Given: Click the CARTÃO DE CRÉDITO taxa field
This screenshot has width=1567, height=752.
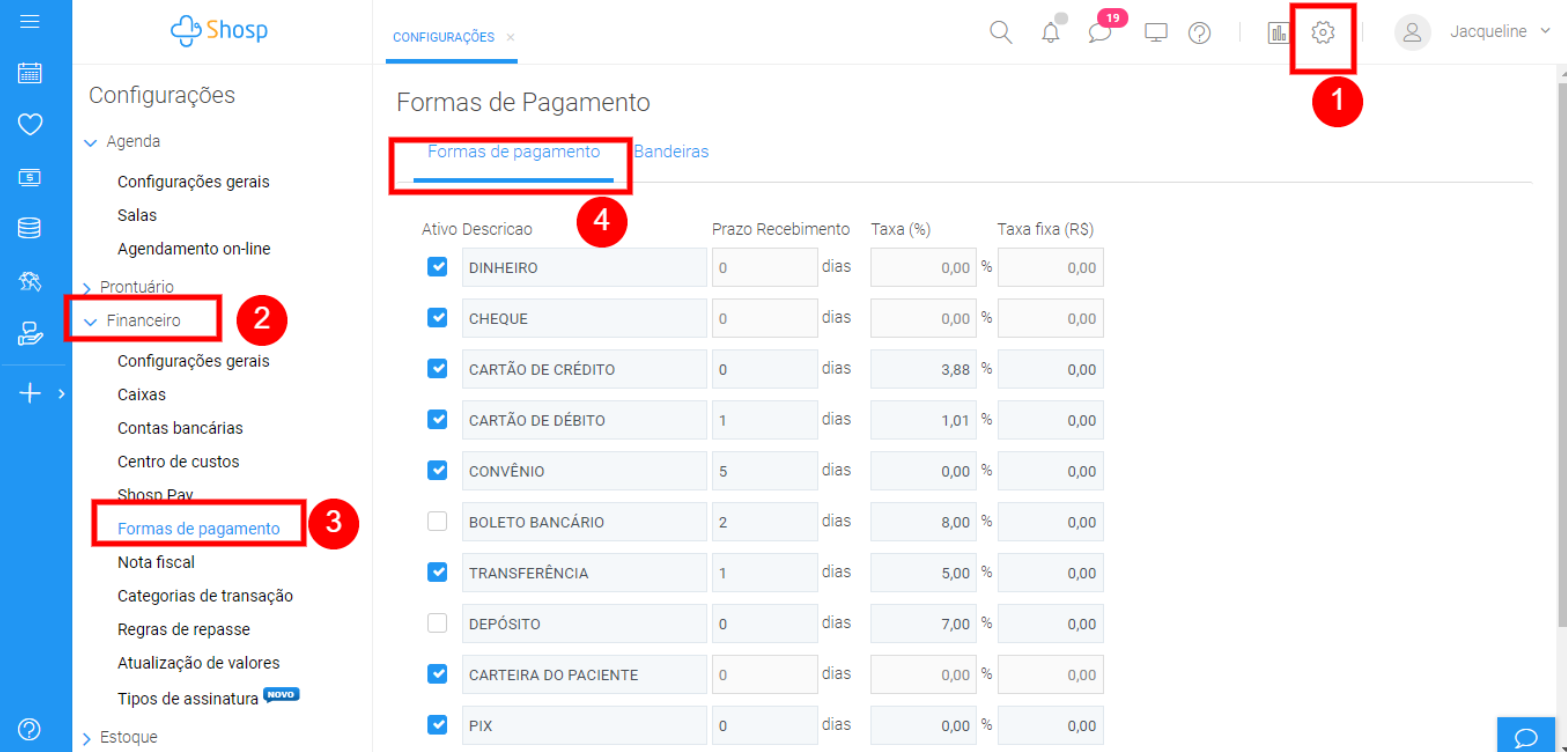Looking at the screenshot, I should pos(923,369).
